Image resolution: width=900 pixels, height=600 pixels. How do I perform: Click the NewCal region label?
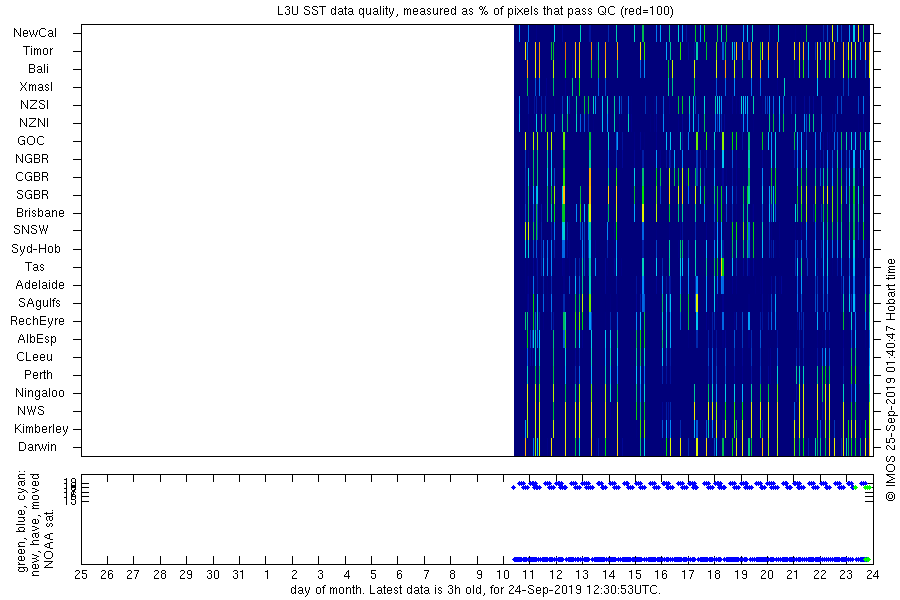[x=35, y=33]
